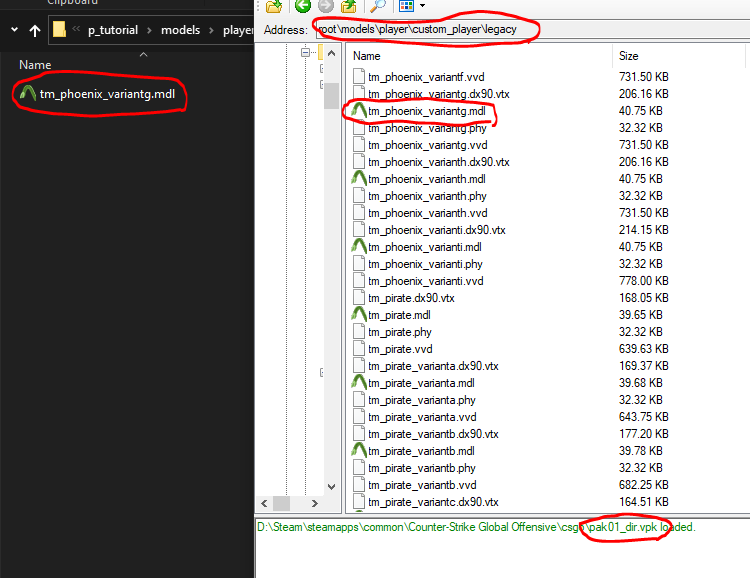Click the up-one-level folder icon in GCFScape
Screen dimensions: 750x578
point(349,6)
